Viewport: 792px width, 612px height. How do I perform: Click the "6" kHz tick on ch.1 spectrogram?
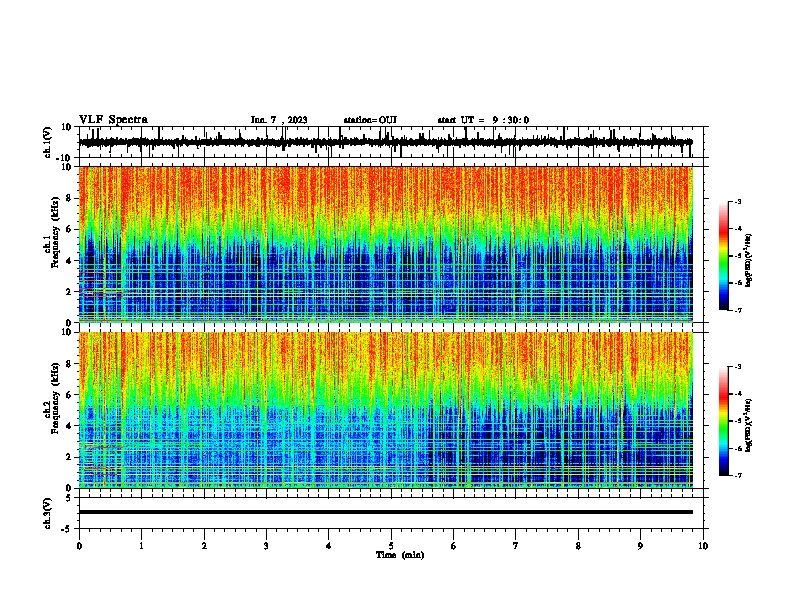pos(69,230)
